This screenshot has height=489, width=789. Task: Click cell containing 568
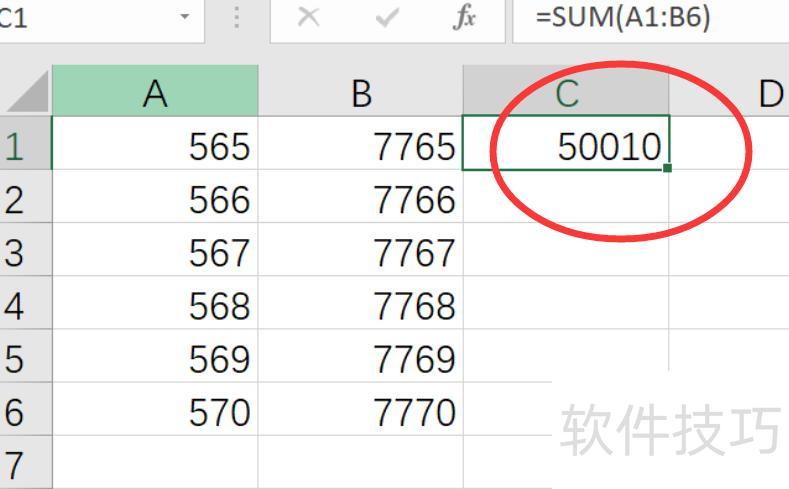tap(155, 303)
